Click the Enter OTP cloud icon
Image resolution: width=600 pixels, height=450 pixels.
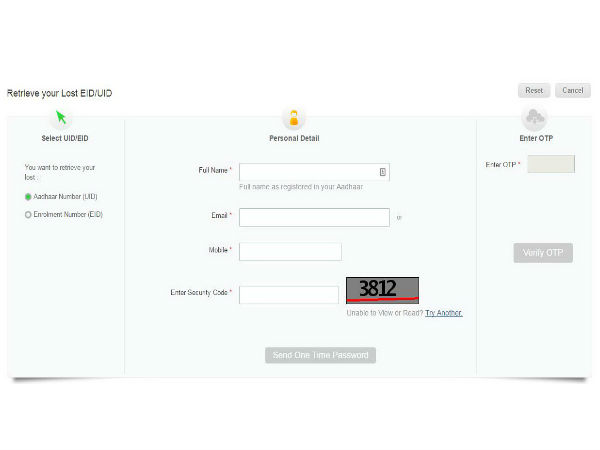coord(535,118)
